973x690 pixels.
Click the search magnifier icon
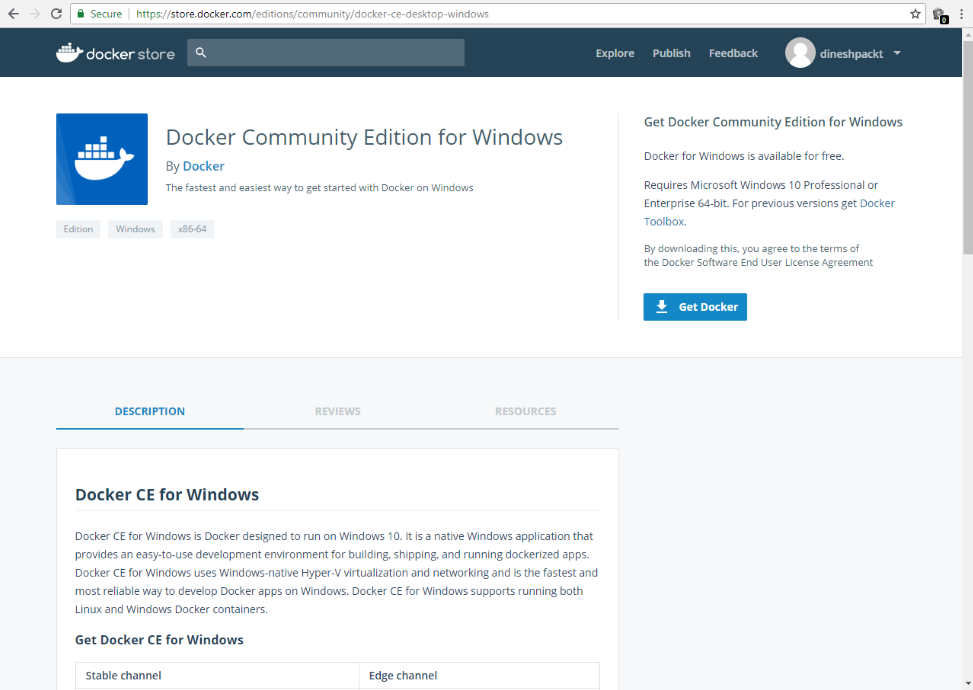pyautogui.click(x=201, y=52)
